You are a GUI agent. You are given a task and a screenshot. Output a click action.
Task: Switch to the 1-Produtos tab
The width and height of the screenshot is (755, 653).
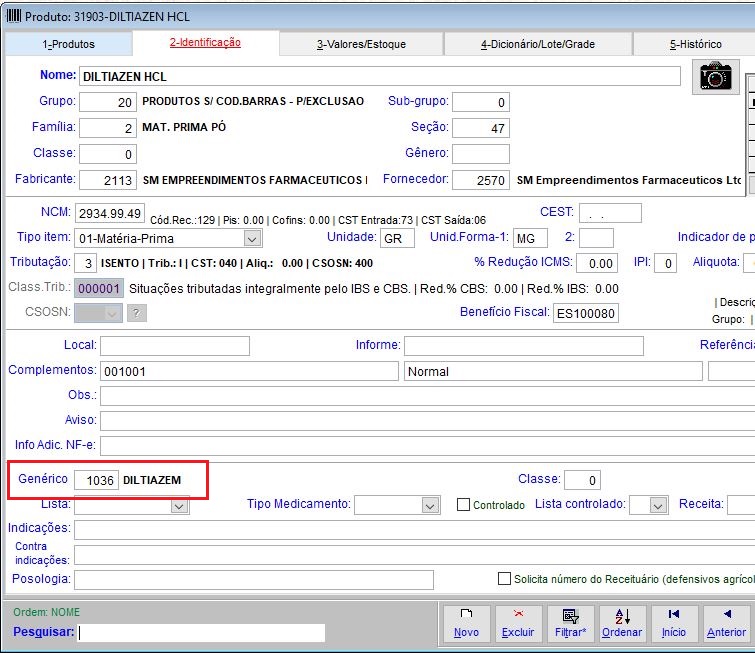click(68, 44)
